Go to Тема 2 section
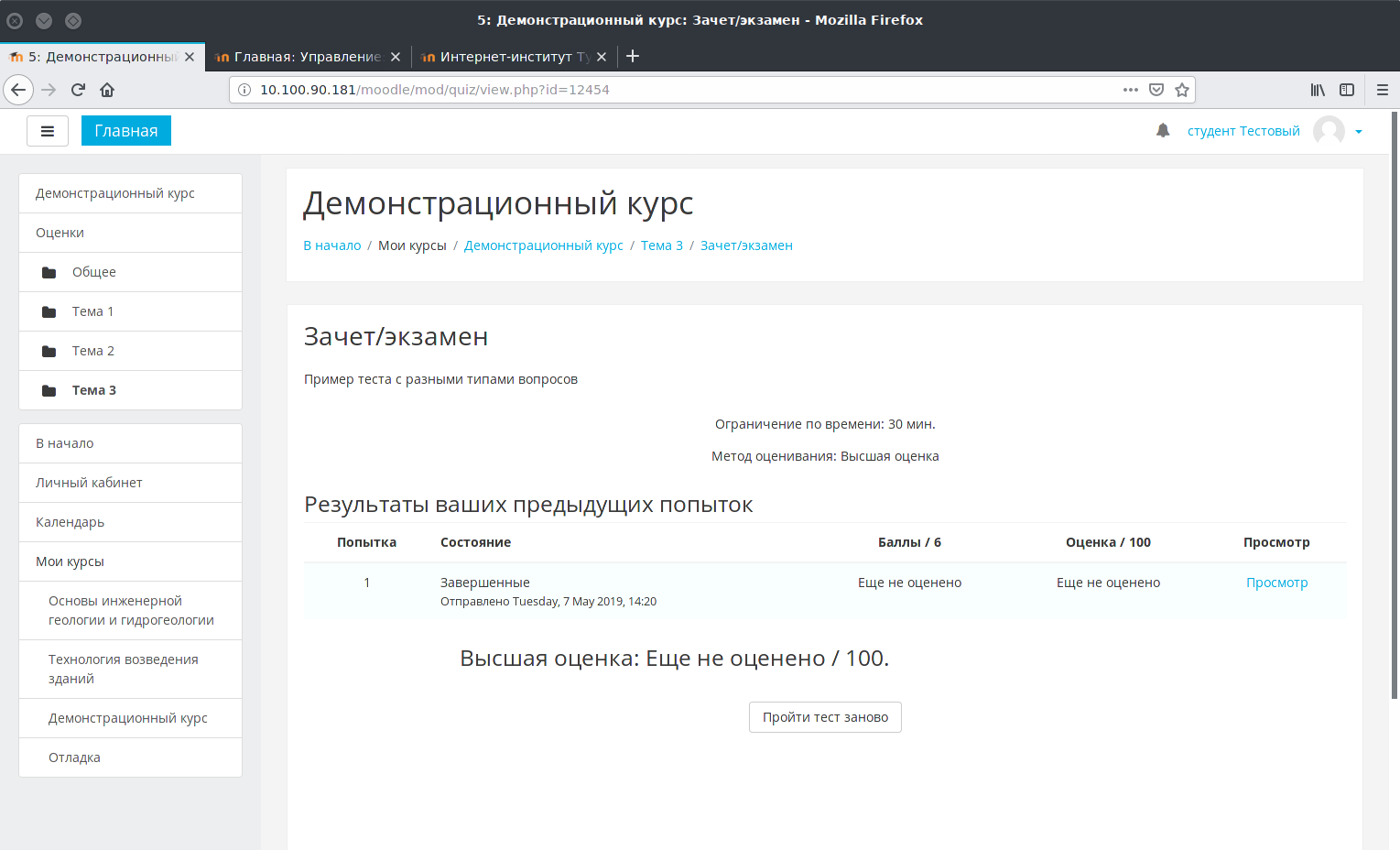This screenshot has width=1400, height=850. point(130,351)
